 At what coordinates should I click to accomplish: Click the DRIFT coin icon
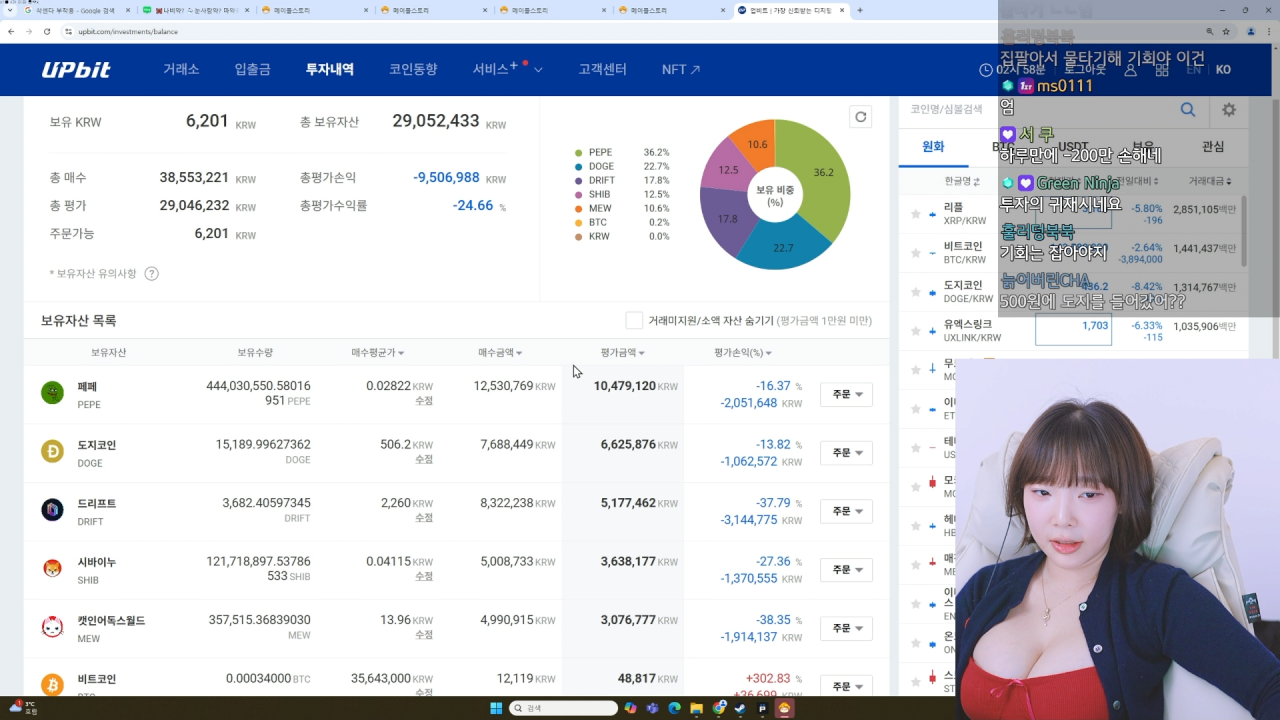pyautogui.click(x=52, y=510)
